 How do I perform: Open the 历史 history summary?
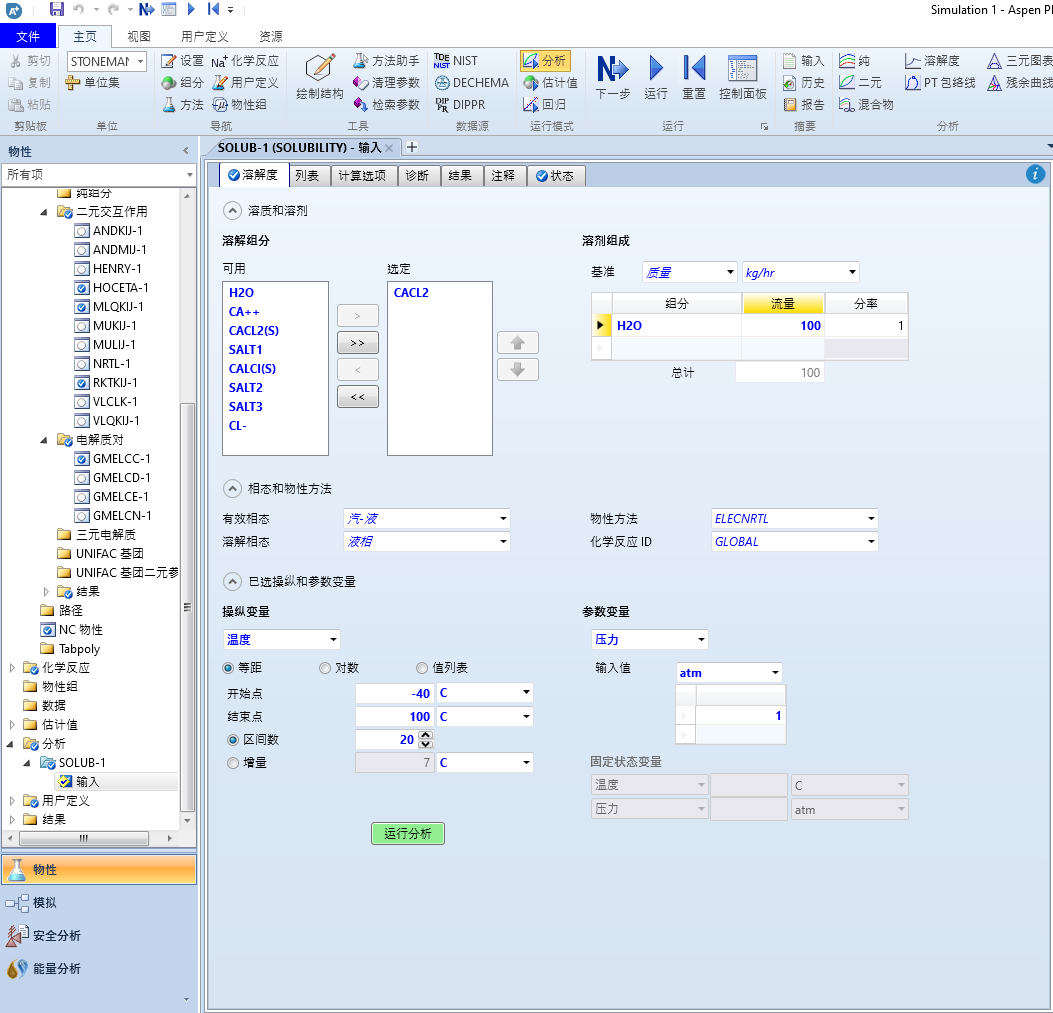(x=804, y=83)
